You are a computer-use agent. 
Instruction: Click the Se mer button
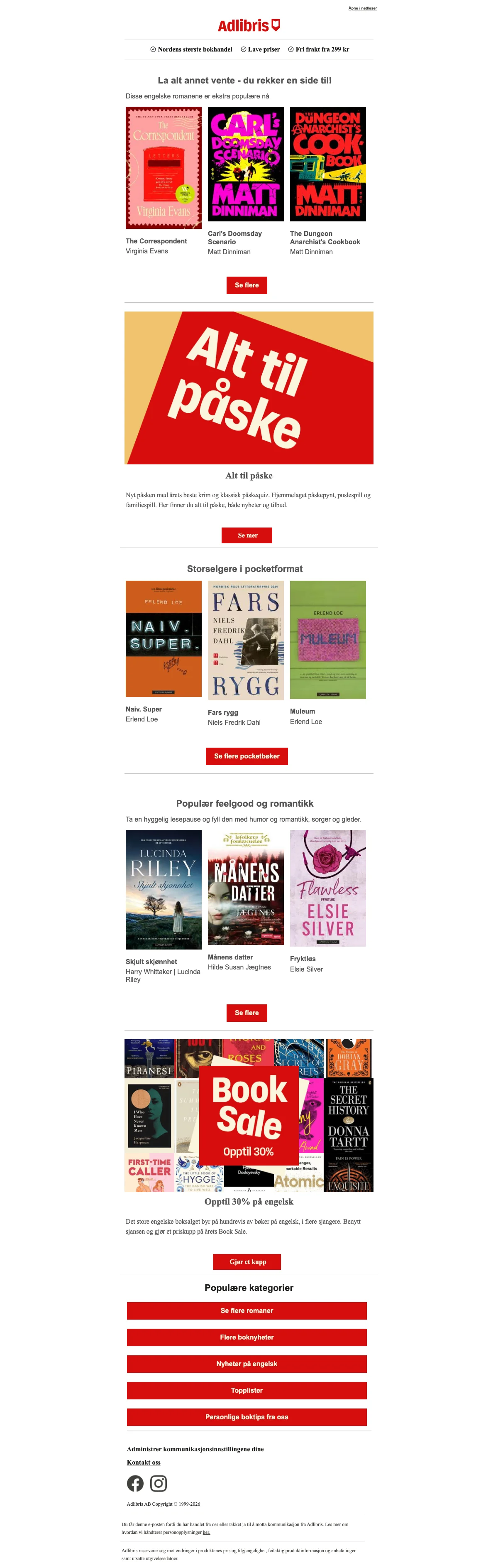pos(247,535)
